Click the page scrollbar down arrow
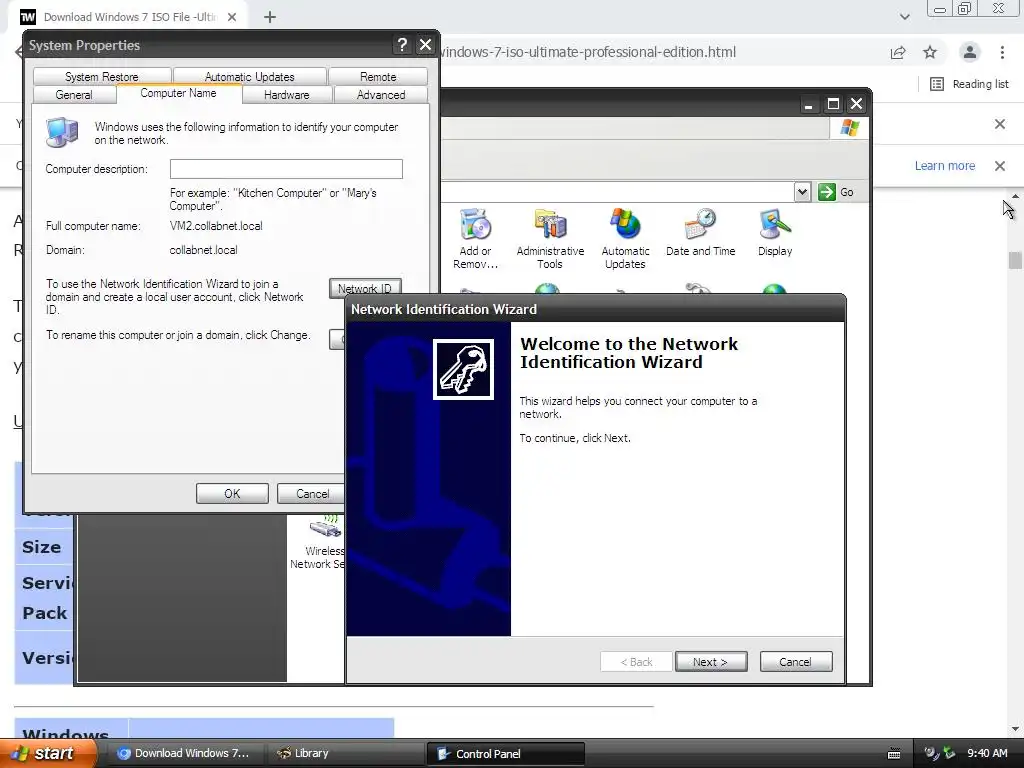The image size is (1024, 768). 1015,729
